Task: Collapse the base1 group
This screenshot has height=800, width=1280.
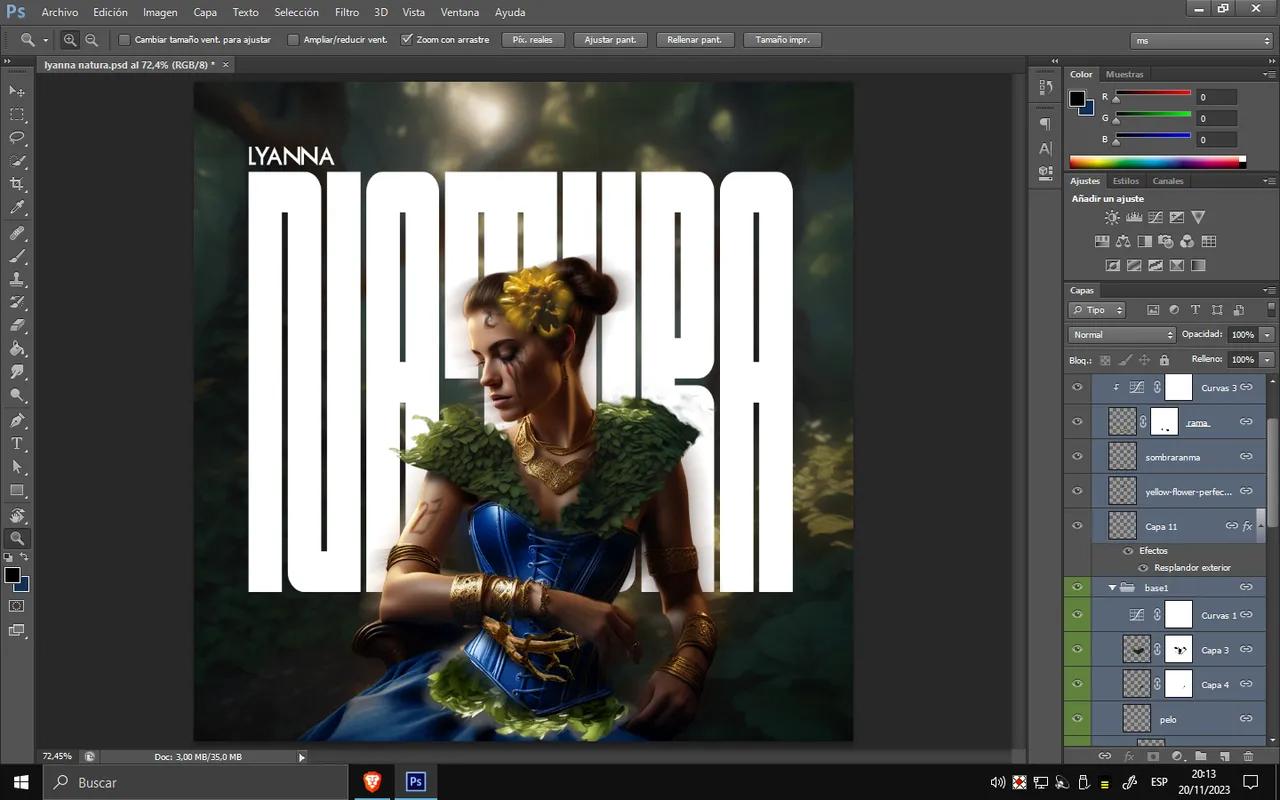Action: pos(1112,588)
